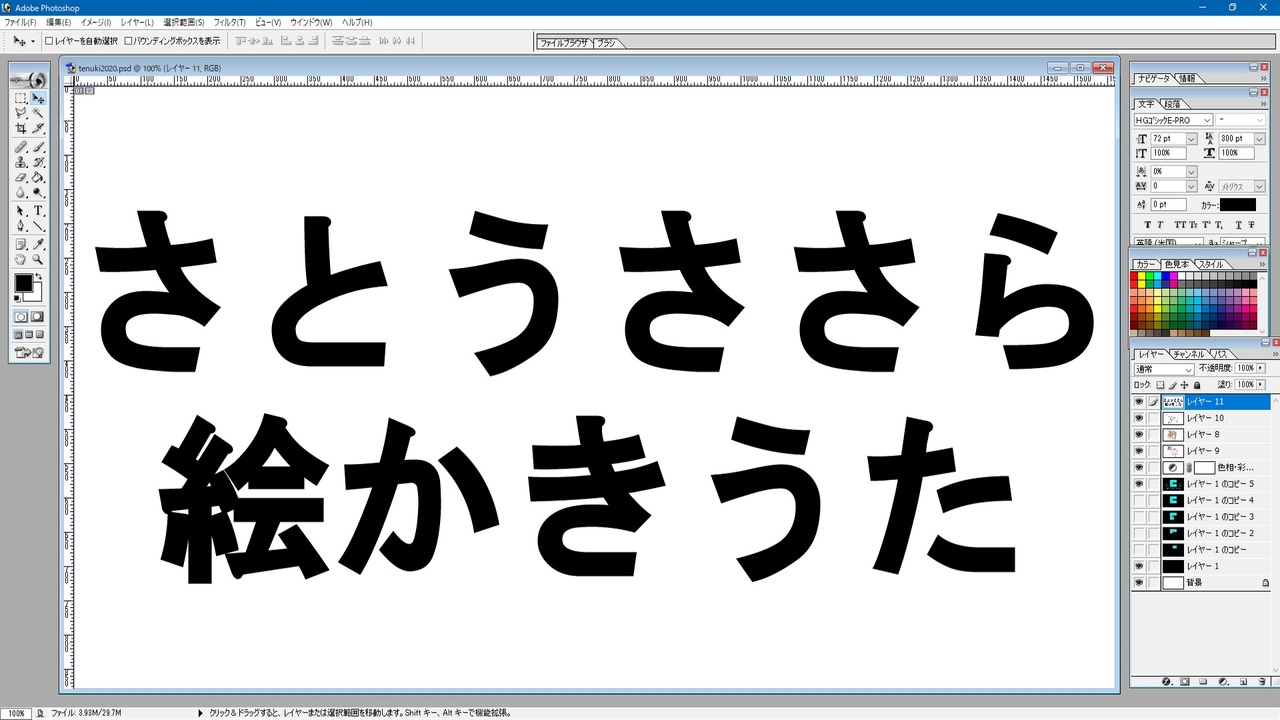Viewport: 1280px width, 720px height.
Task: Toggle lock transparent pixels checkbox
Action: [1160, 385]
